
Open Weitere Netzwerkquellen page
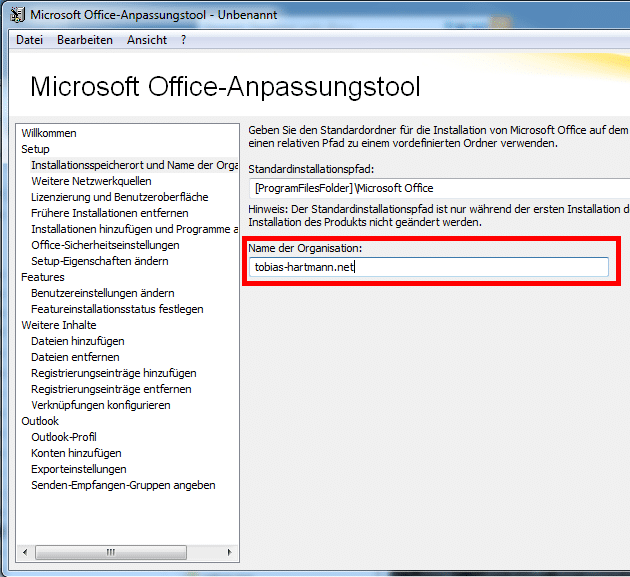click(x=91, y=181)
